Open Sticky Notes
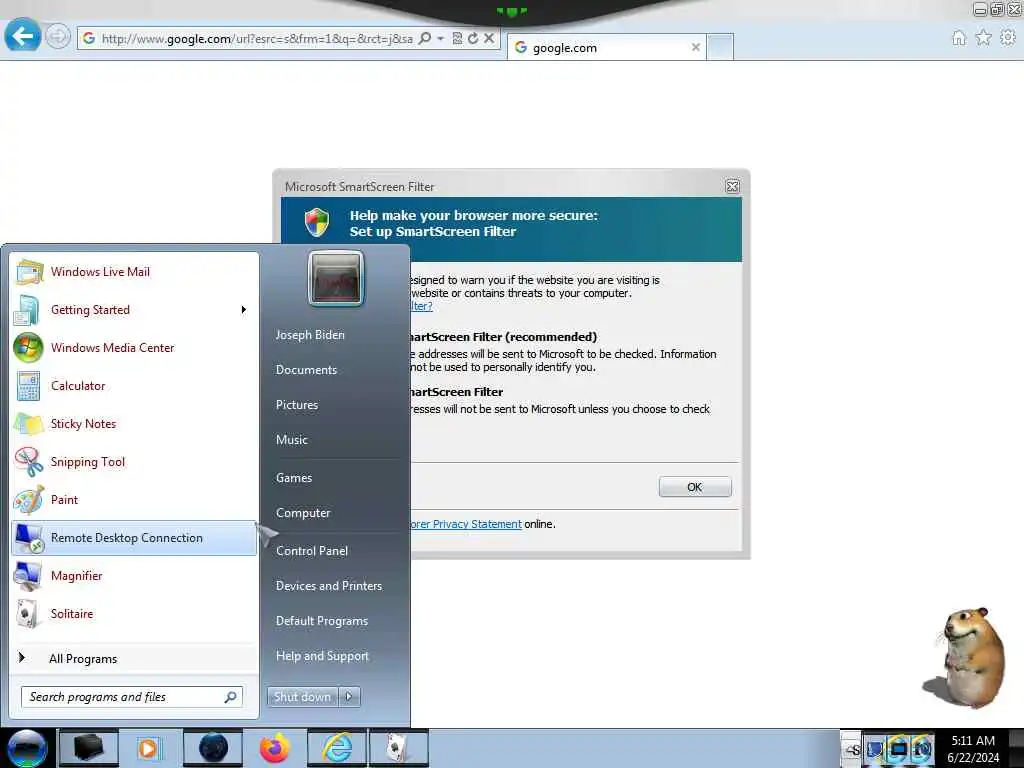Screen dimensions: 1024x768 135,423
